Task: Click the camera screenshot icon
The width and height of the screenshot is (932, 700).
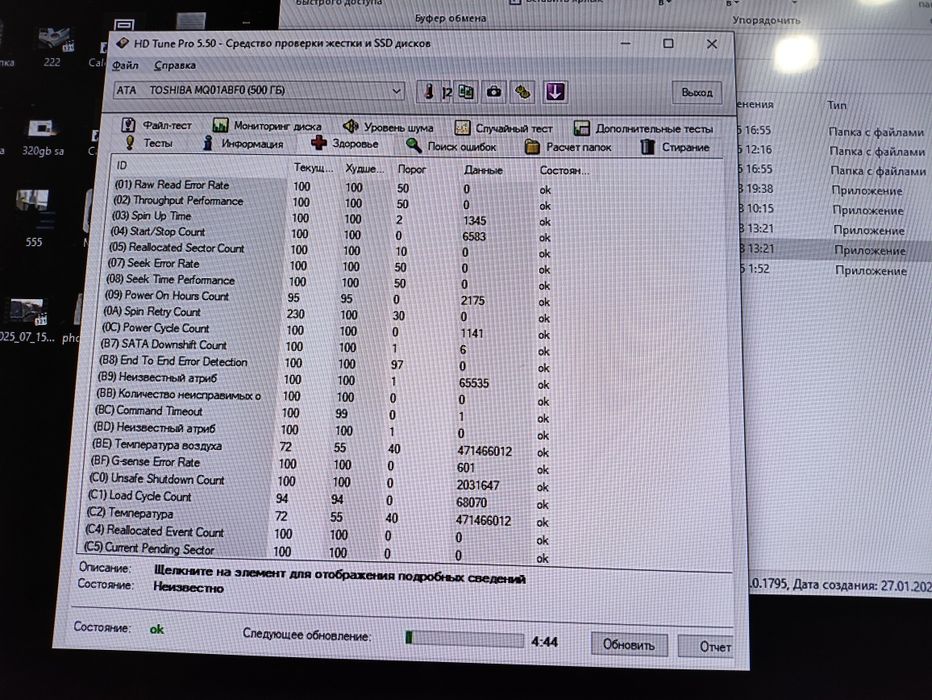Action: 493,92
